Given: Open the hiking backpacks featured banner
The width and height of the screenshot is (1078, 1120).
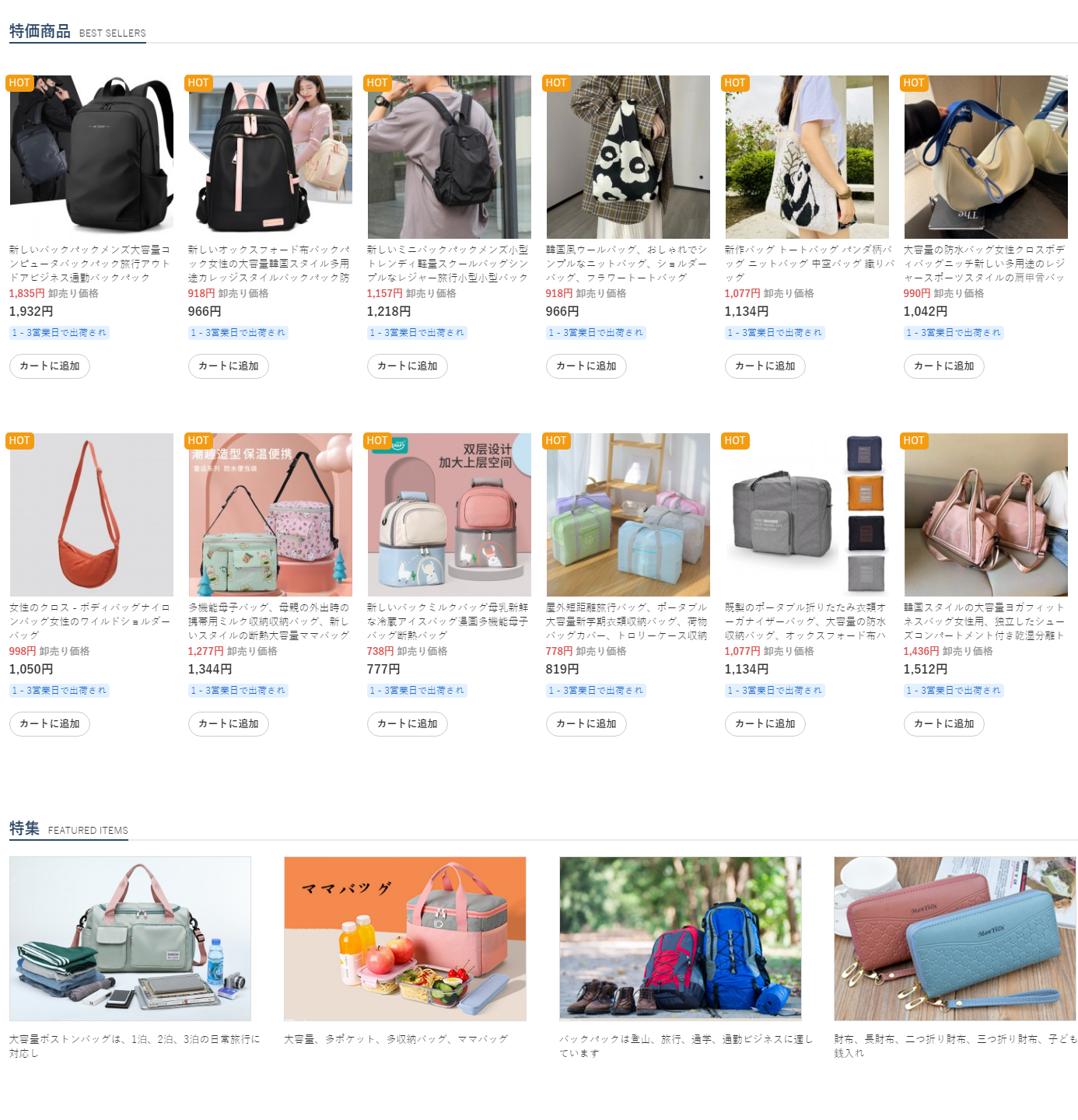Looking at the screenshot, I should tap(681, 939).
